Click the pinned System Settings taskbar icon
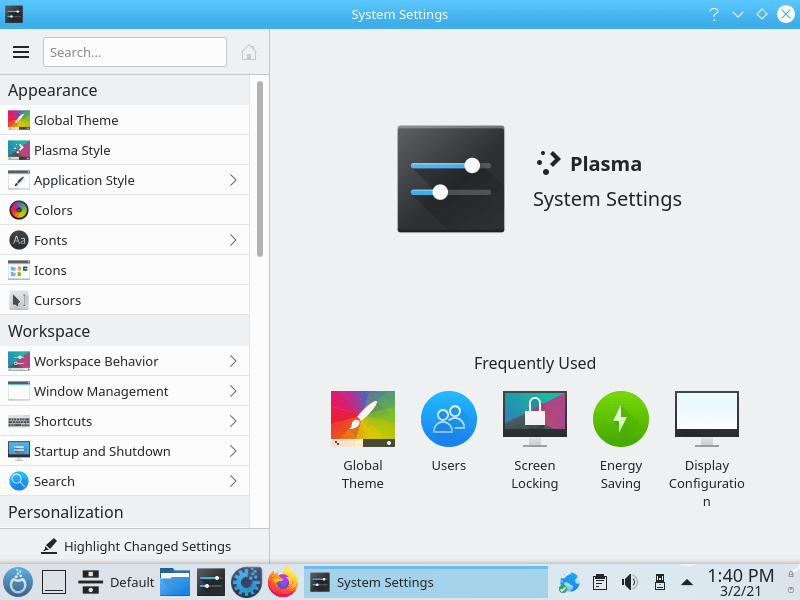Image resolution: width=800 pixels, height=600 pixels. tap(211, 582)
